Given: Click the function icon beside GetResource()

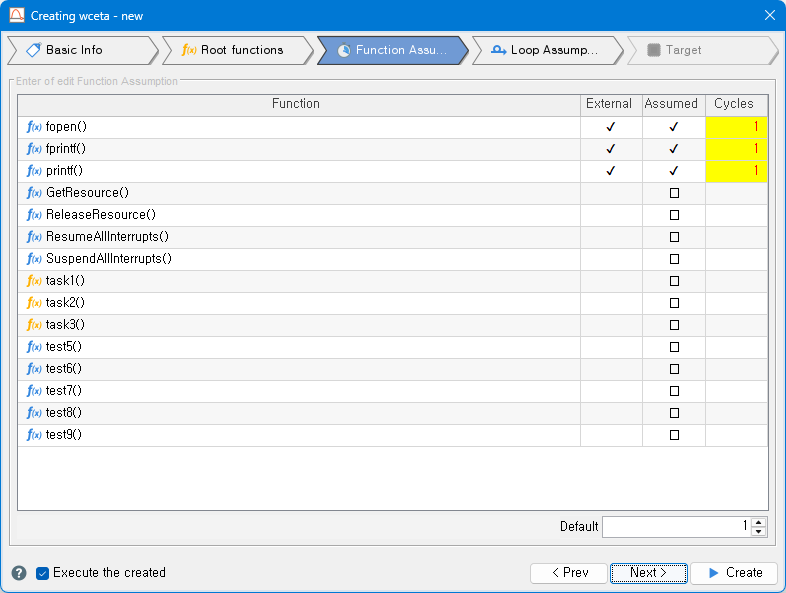Looking at the screenshot, I should pos(33,193).
